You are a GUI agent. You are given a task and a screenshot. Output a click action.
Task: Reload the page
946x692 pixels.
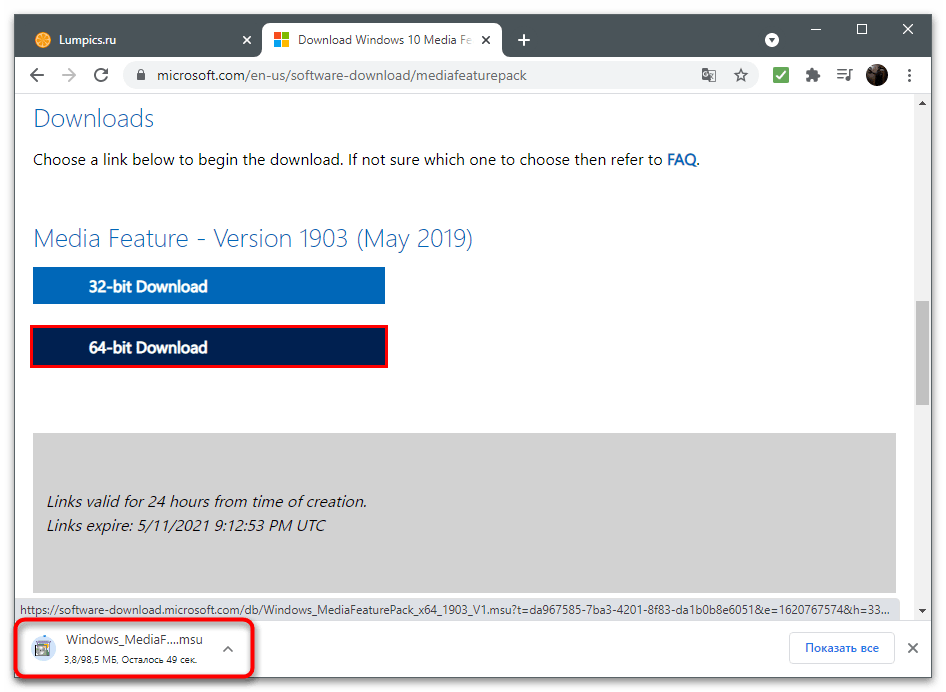tap(100, 75)
